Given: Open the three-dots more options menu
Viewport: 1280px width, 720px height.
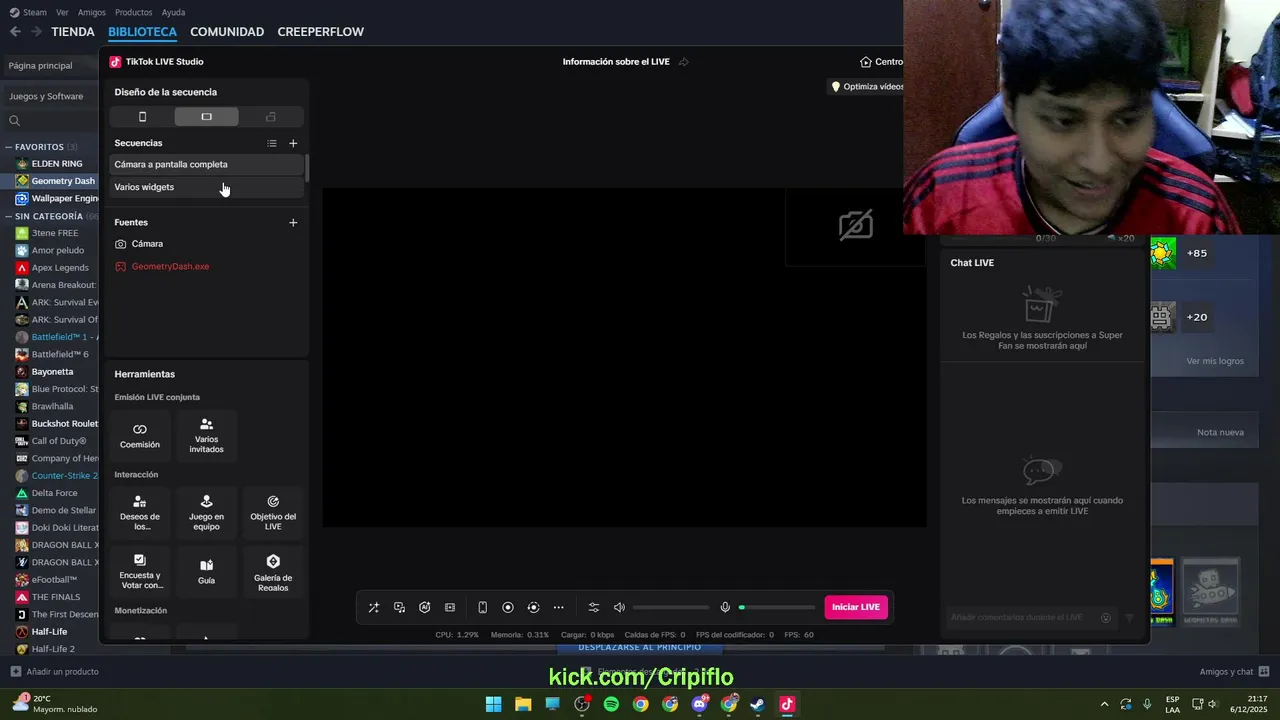Looking at the screenshot, I should click(x=559, y=607).
